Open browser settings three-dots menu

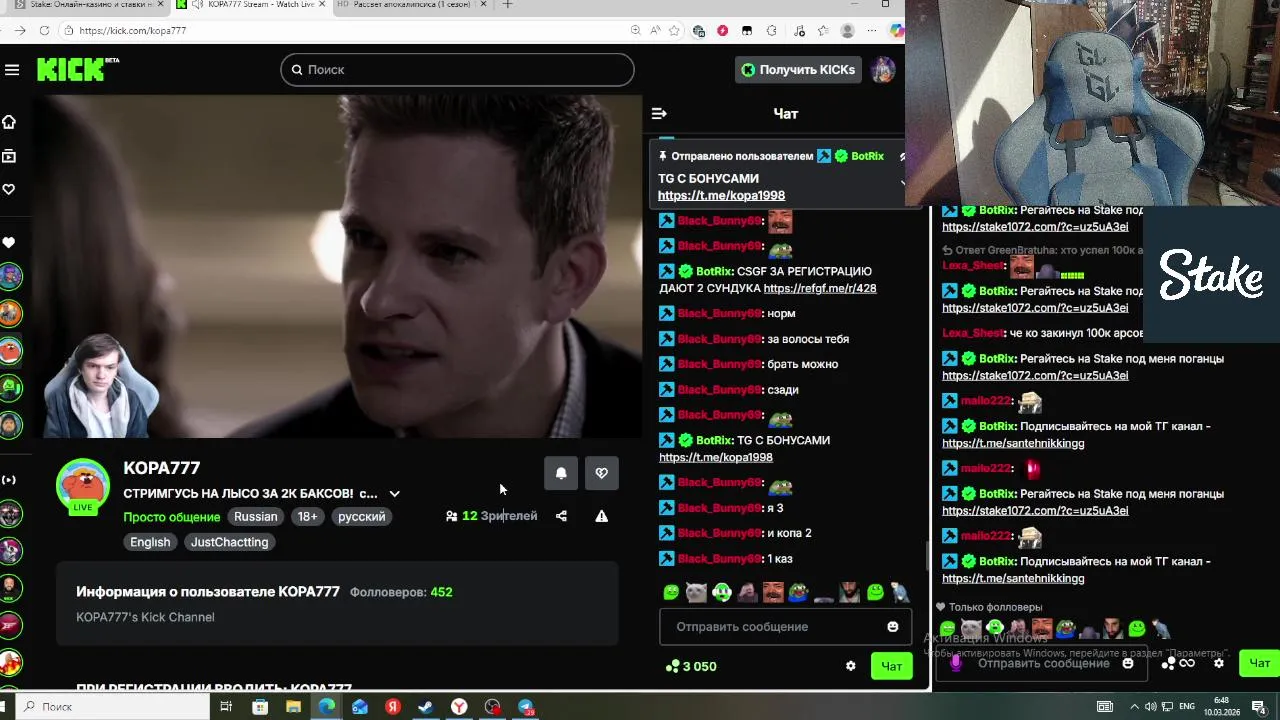[872, 30]
